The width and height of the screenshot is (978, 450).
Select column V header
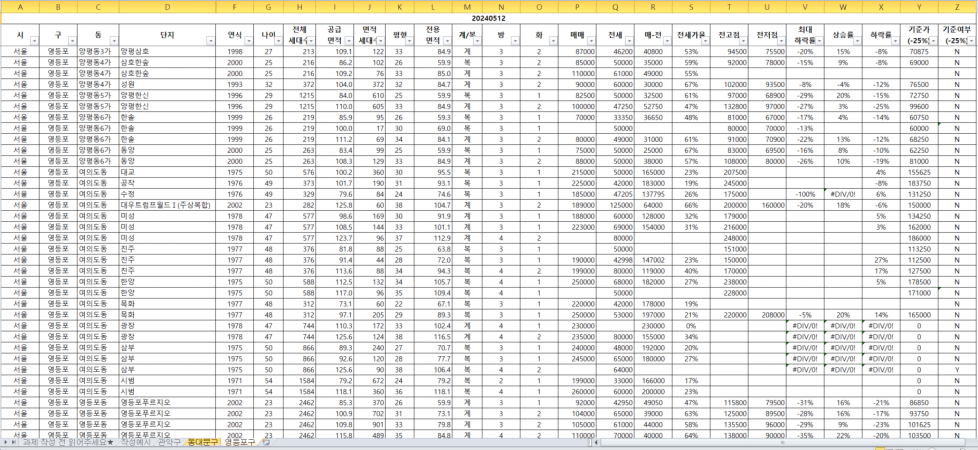pos(803,7)
